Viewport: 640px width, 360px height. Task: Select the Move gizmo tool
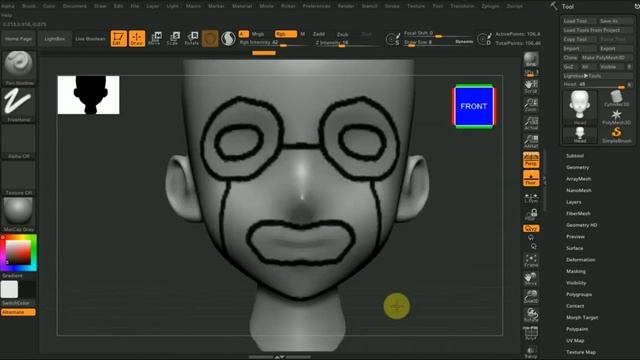click(155, 38)
